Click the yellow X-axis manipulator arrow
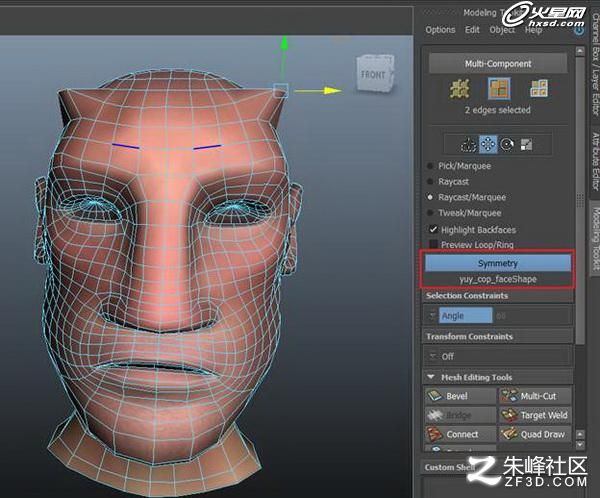The image size is (600, 498). point(331,91)
